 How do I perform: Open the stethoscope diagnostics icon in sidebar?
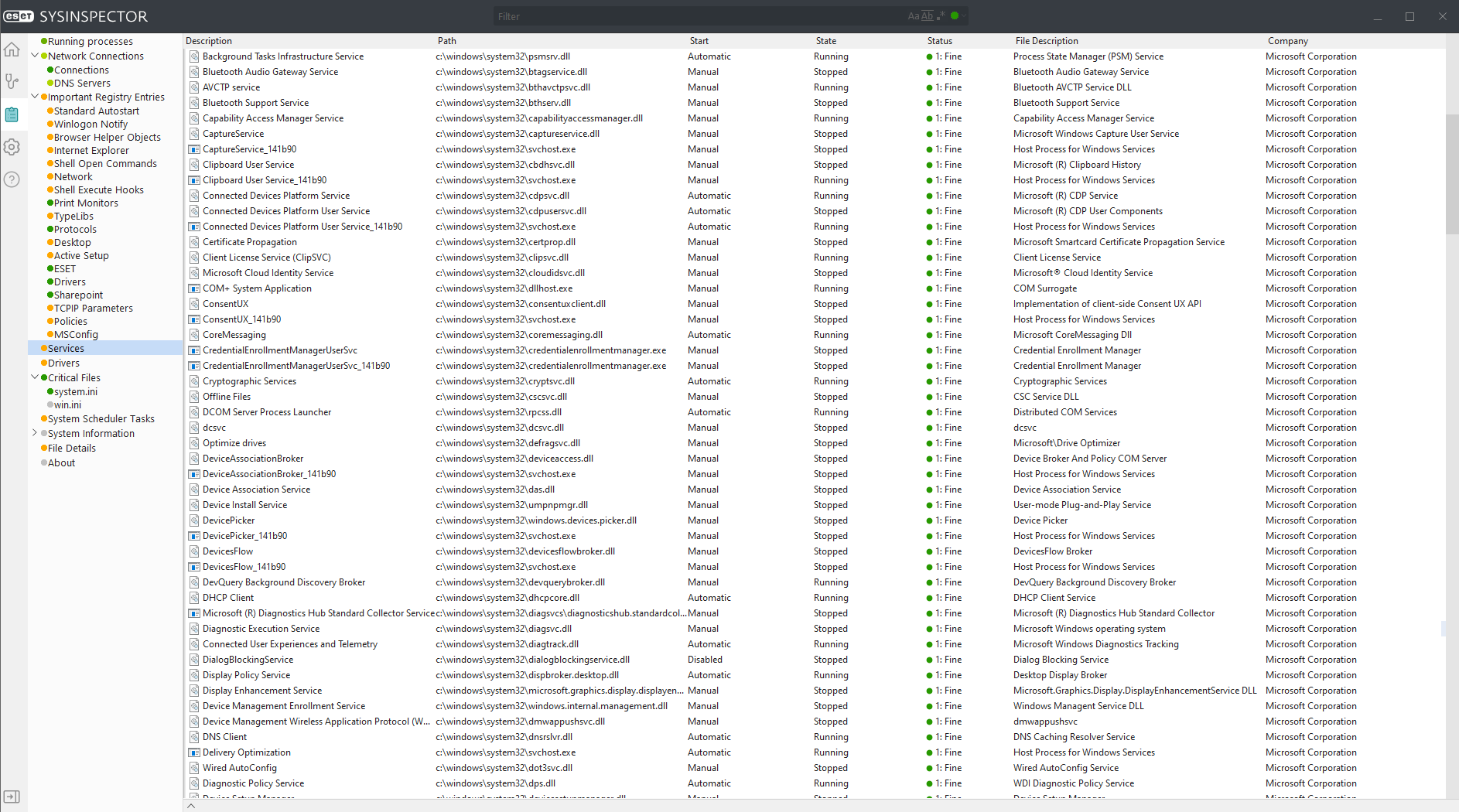coord(12,81)
